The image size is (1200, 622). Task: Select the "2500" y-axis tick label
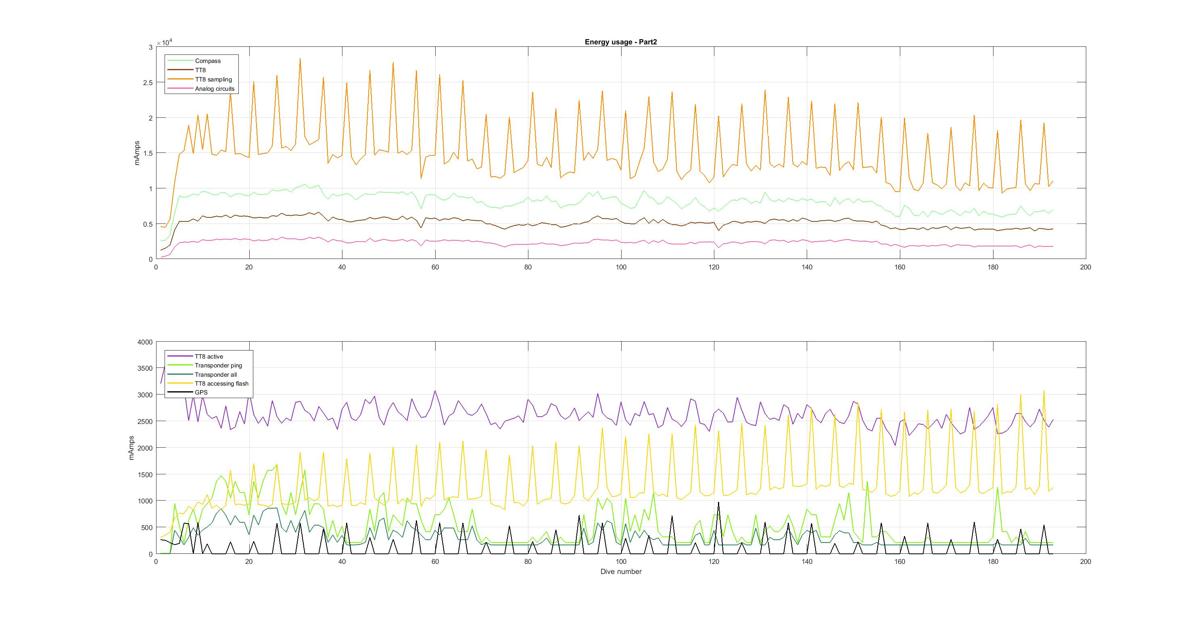coord(144,422)
